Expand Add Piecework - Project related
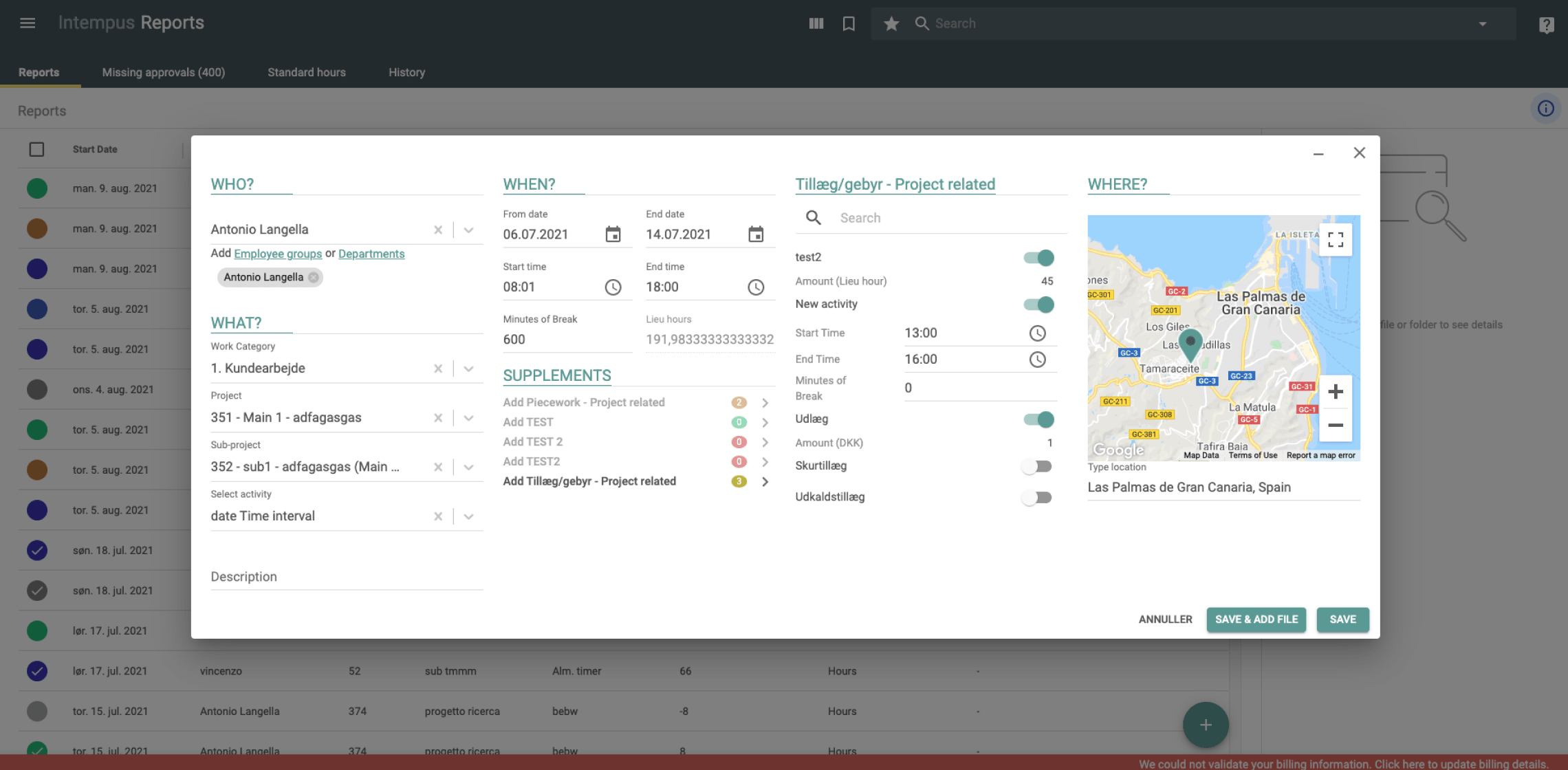The height and width of the screenshot is (770, 1568). [765, 403]
